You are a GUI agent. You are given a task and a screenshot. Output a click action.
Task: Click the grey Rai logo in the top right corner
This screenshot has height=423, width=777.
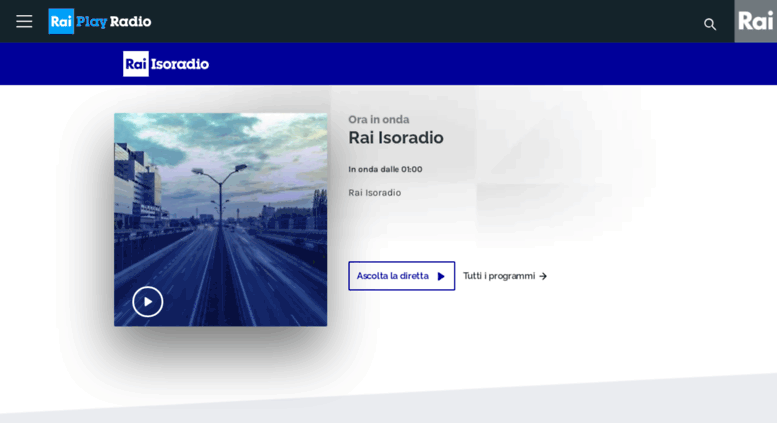[x=755, y=21]
